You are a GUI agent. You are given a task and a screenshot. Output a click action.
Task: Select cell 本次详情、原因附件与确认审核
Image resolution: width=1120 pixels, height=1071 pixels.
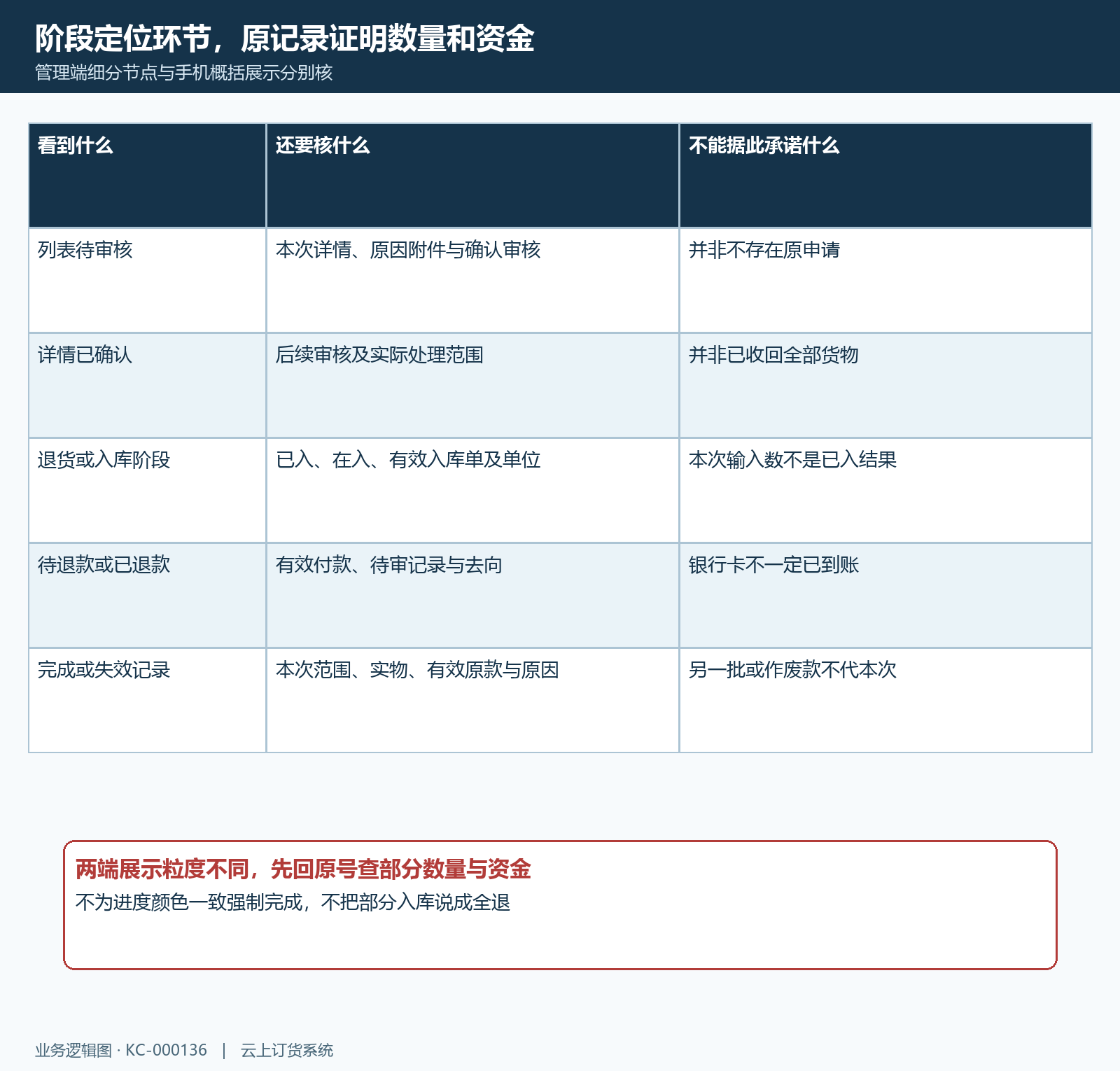[x=472, y=281]
